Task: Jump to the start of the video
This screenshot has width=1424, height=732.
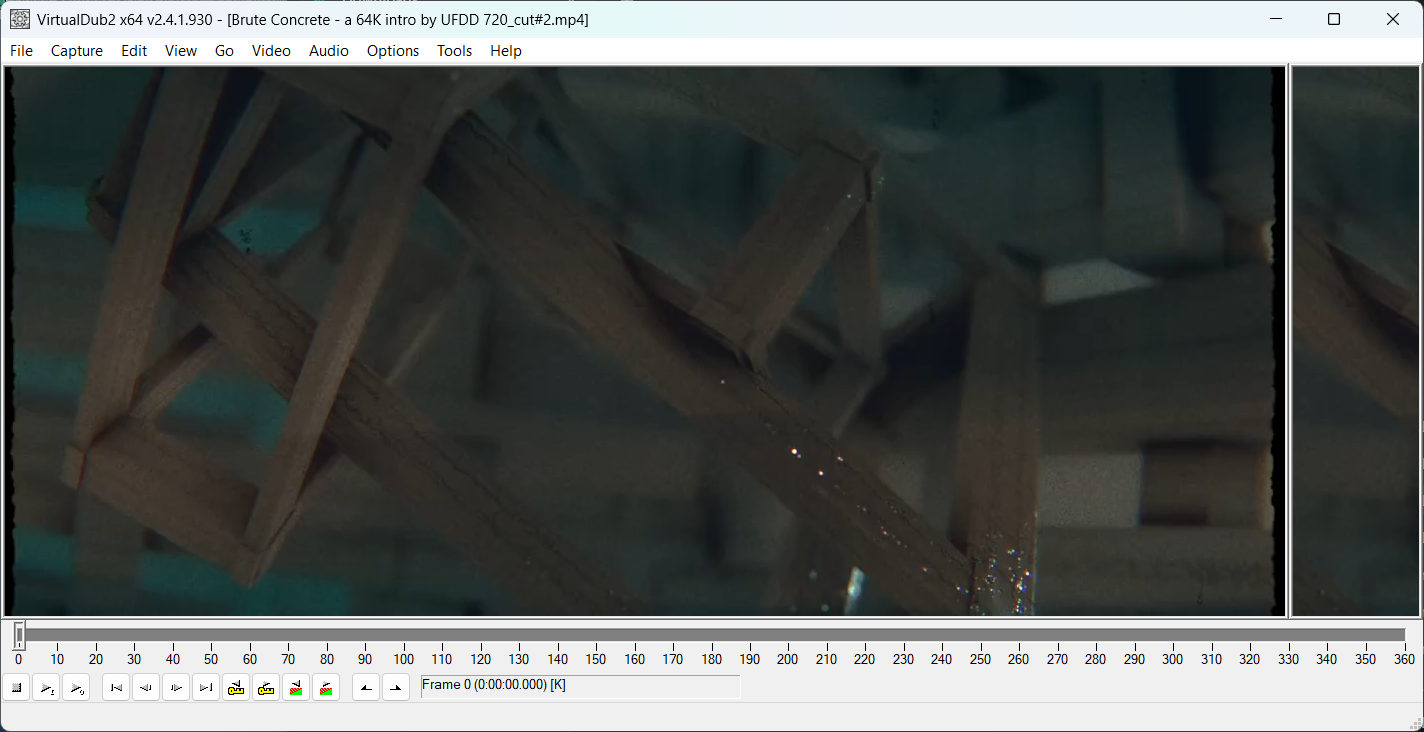Action: [x=116, y=687]
